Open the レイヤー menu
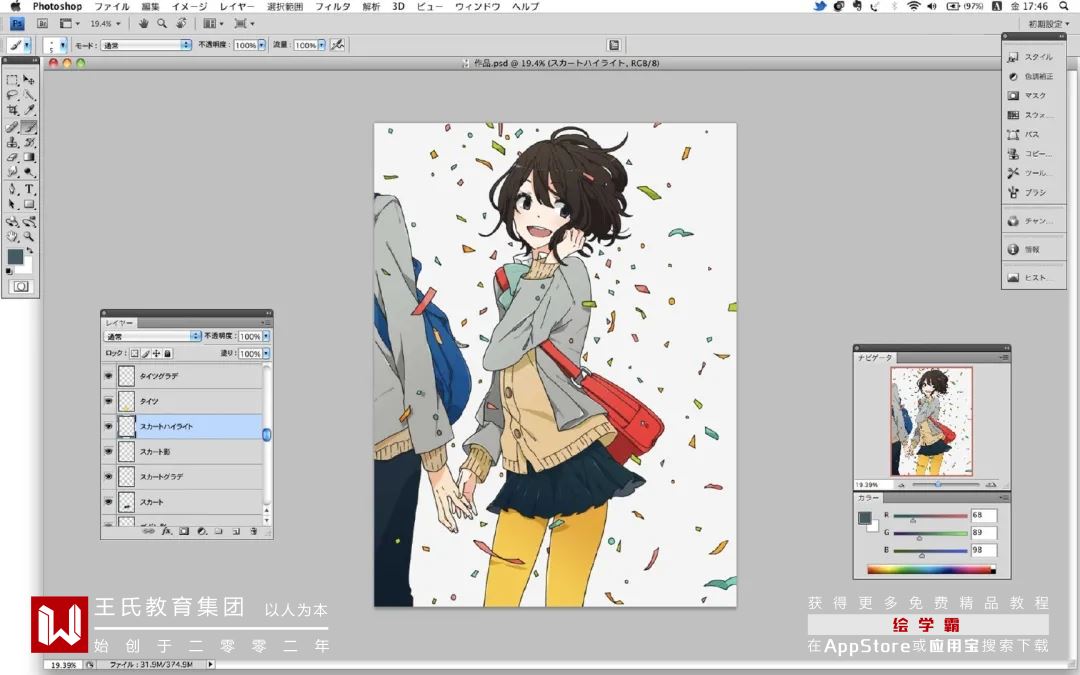The width and height of the screenshot is (1080, 675). click(x=237, y=6)
